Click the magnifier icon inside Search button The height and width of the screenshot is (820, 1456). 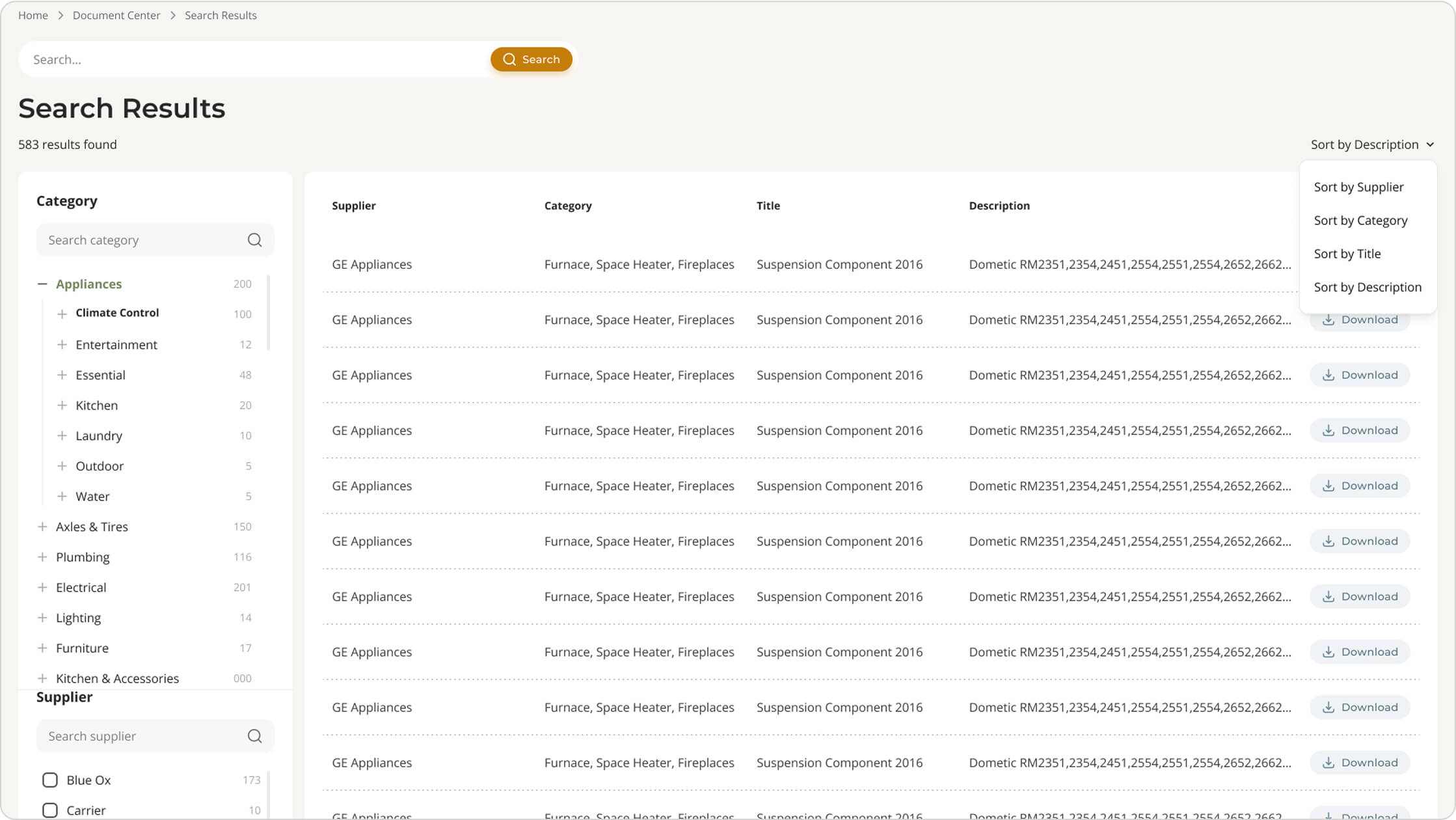coord(509,59)
